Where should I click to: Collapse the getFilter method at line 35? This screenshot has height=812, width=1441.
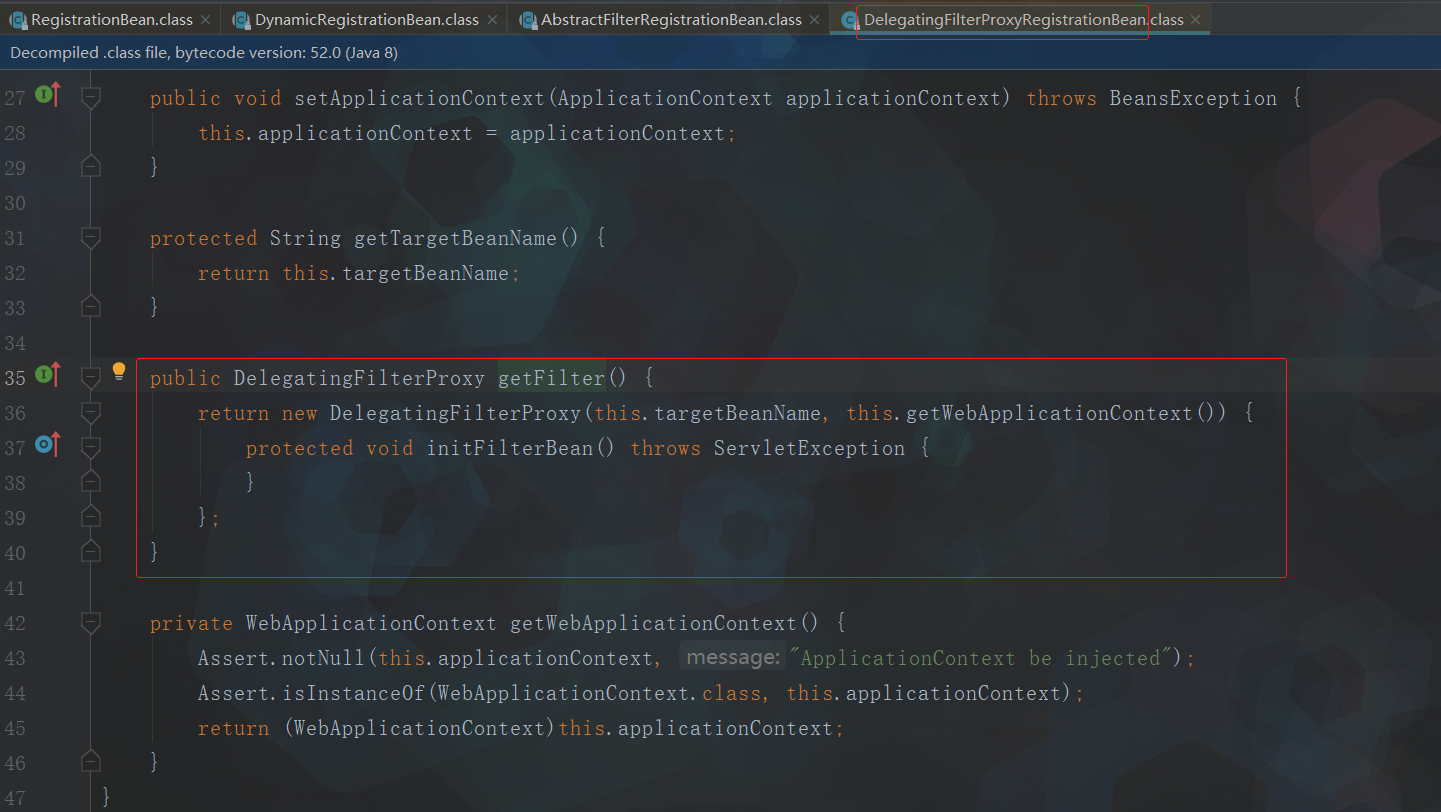(x=91, y=377)
